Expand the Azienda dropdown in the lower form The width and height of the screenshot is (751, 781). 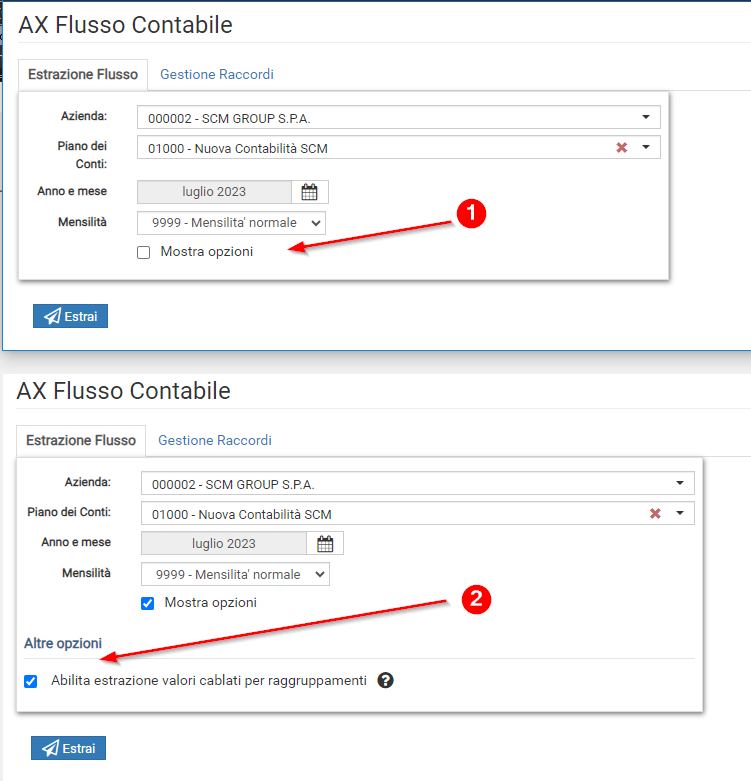coord(680,484)
